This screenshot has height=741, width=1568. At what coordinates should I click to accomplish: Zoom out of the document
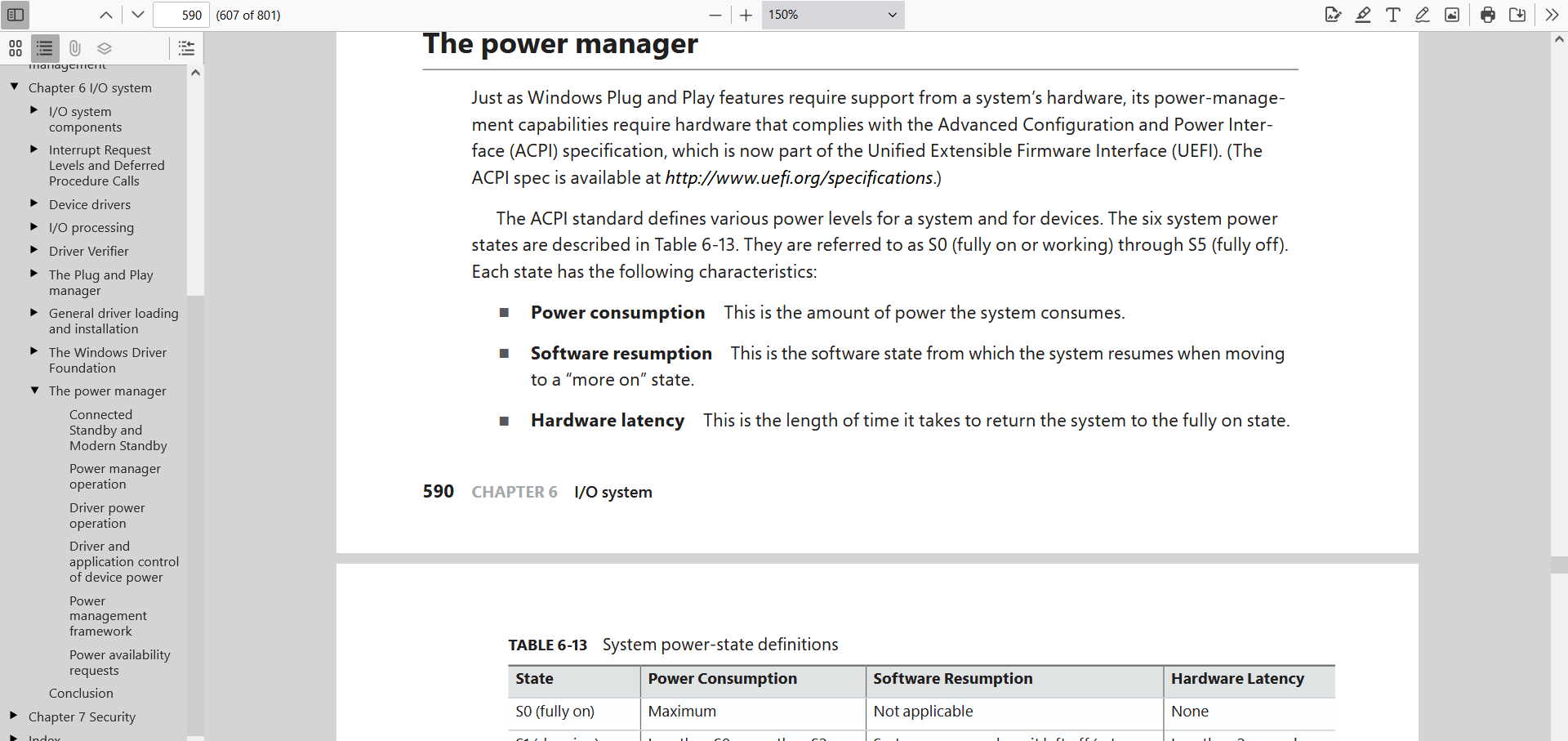[715, 15]
